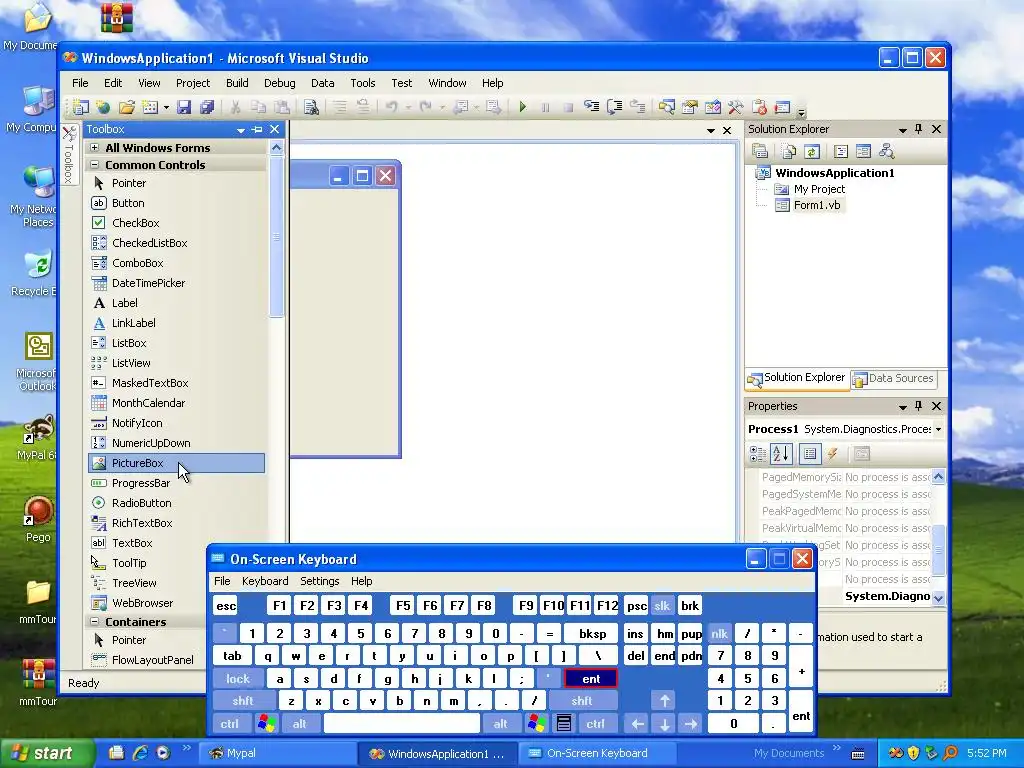Viewport: 1024px width, 768px height.
Task: Toggle auto-hide pin on Toolbox panel
Action: click(257, 129)
